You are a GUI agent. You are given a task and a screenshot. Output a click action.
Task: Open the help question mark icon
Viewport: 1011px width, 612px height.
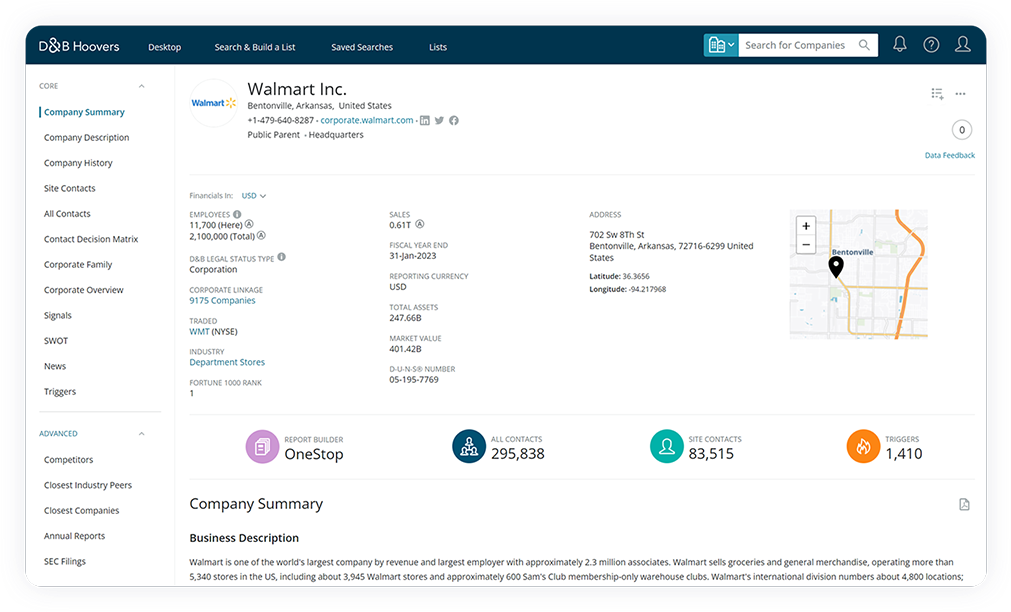pos(931,45)
